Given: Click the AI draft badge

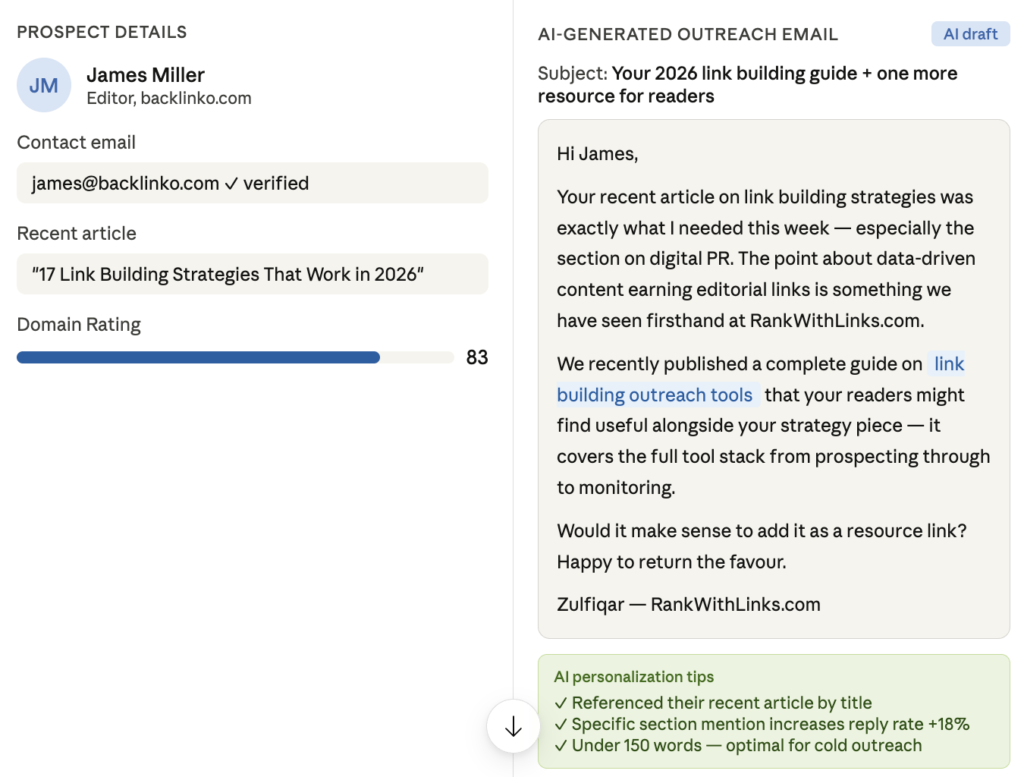Looking at the screenshot, I should click(970, 34).
